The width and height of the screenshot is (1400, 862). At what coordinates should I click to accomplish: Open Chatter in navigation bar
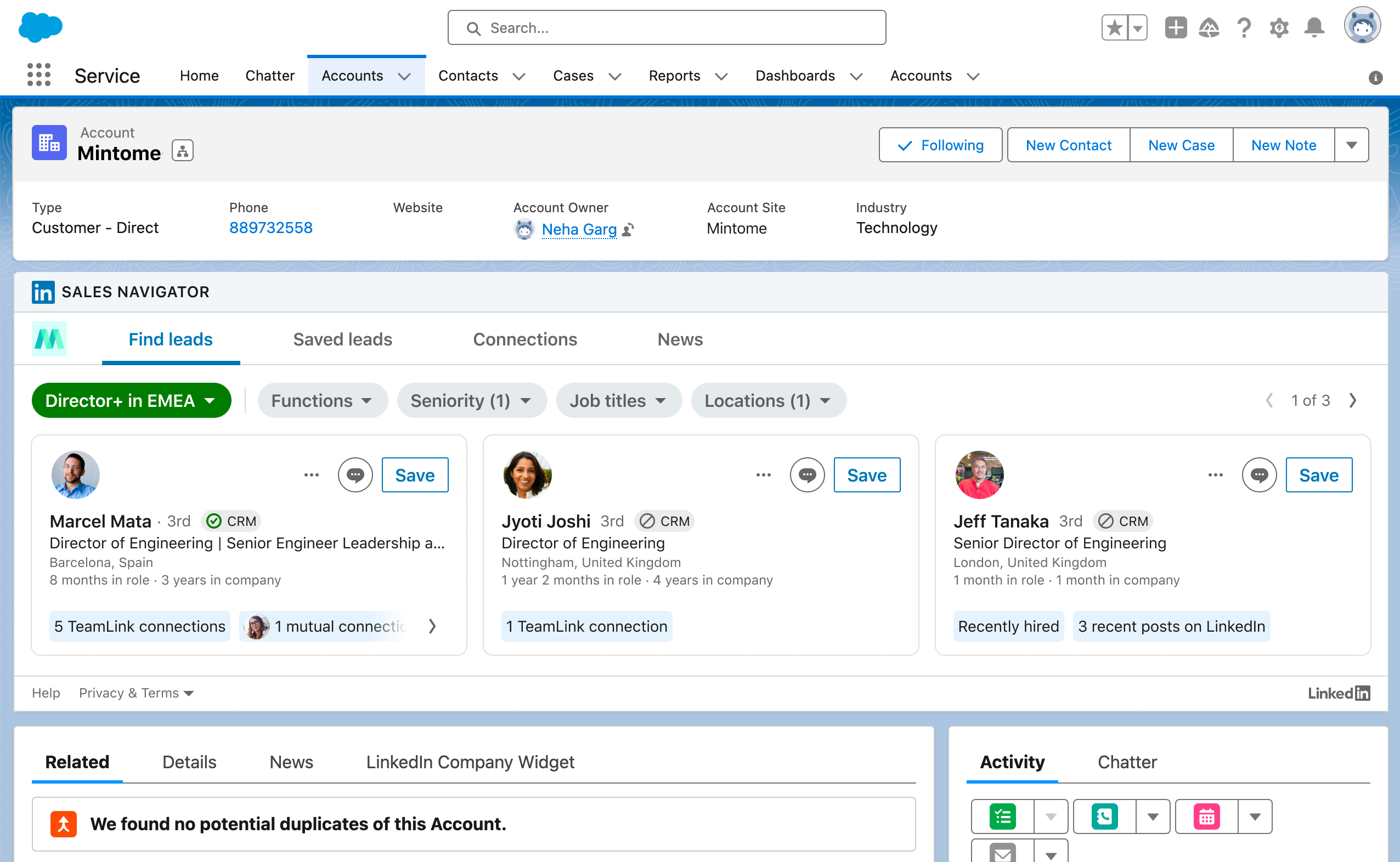click(x=270, y=75)
